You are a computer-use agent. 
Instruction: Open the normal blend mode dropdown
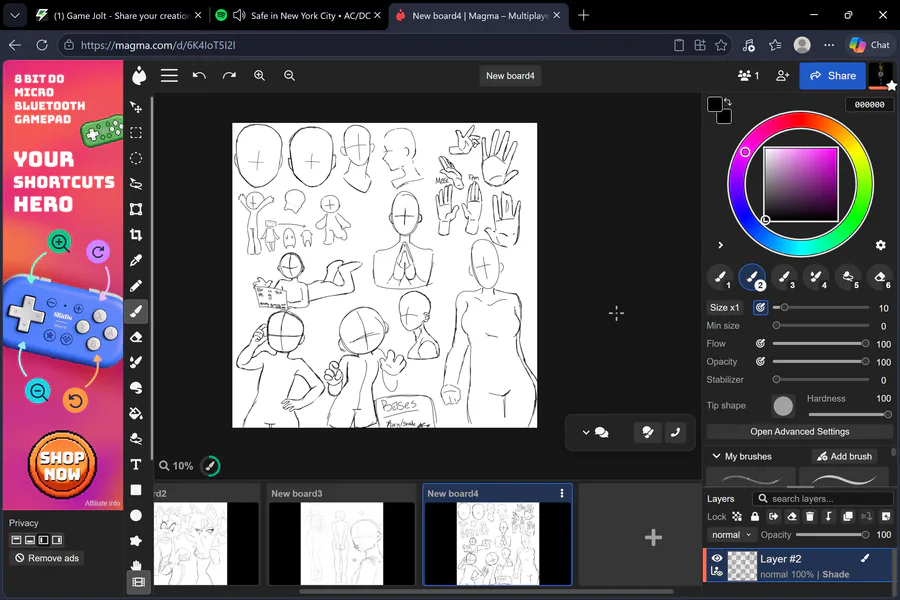click(x=731, y=535)
